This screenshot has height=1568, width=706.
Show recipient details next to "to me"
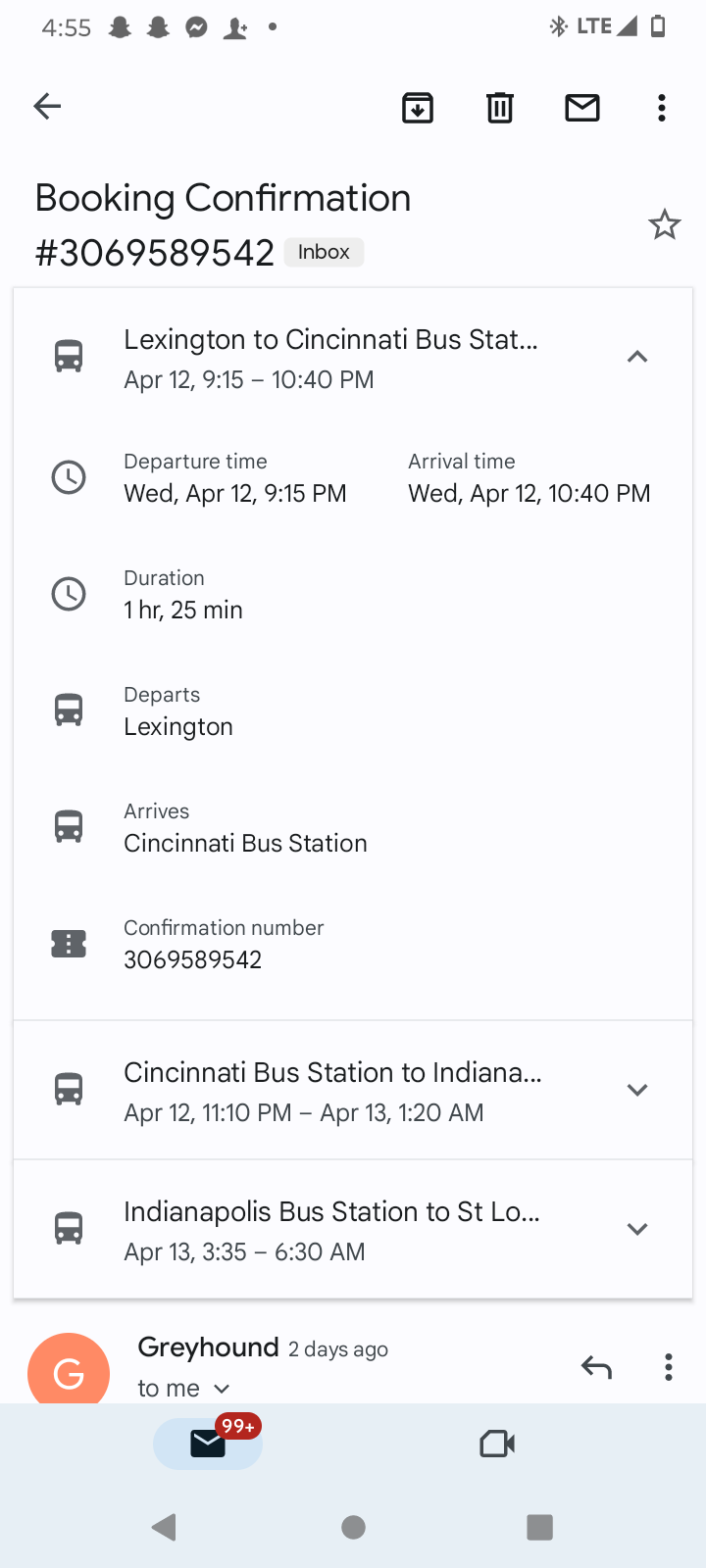222,1388
